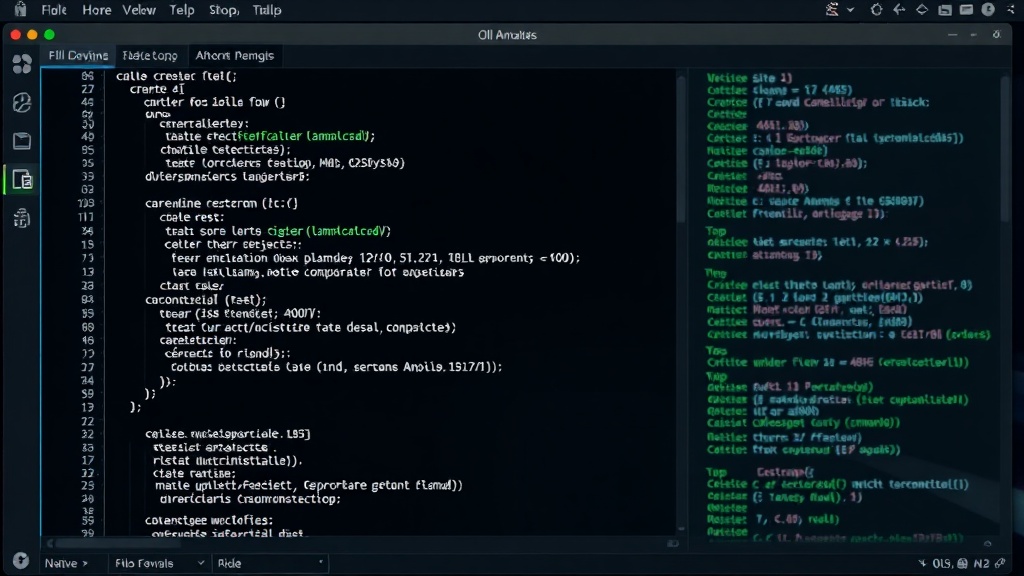1024x576 pixels.
Task: Click code line 'carenline cesterom (lc:()'
Action: [221, 203]
